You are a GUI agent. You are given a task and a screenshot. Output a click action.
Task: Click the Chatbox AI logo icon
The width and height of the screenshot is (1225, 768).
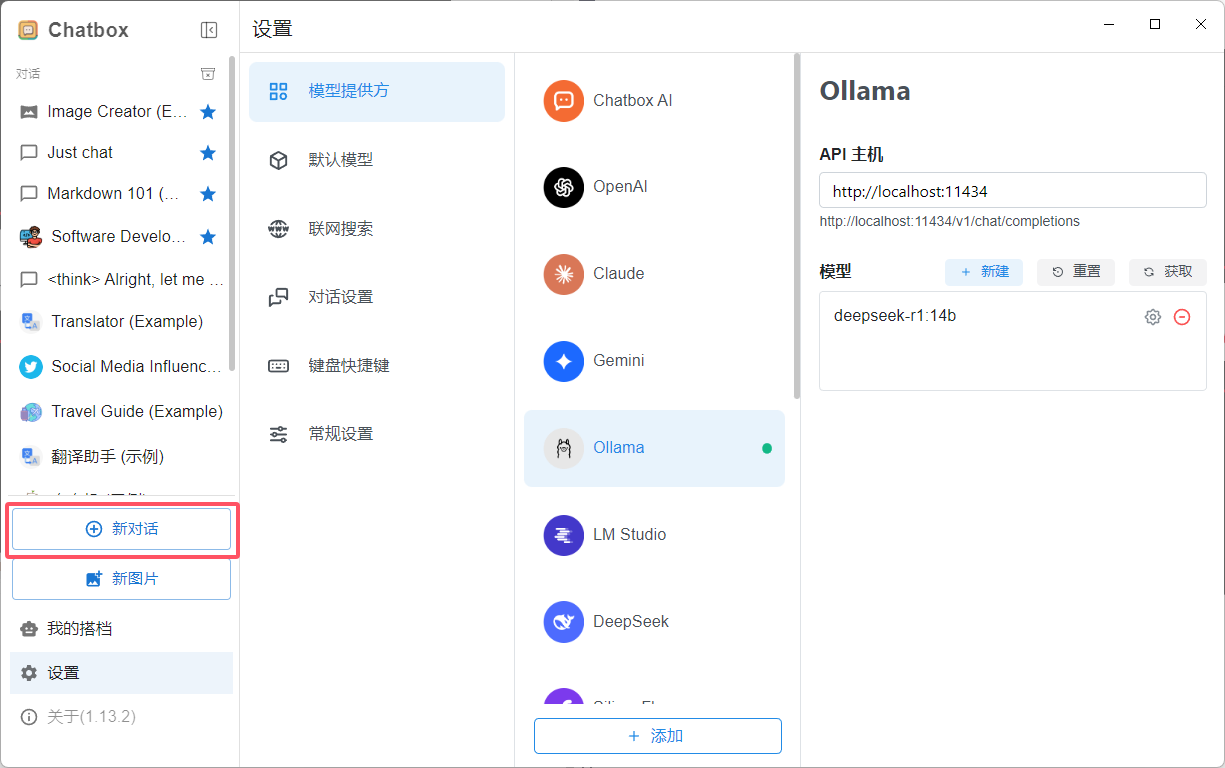tap(564, 101)
